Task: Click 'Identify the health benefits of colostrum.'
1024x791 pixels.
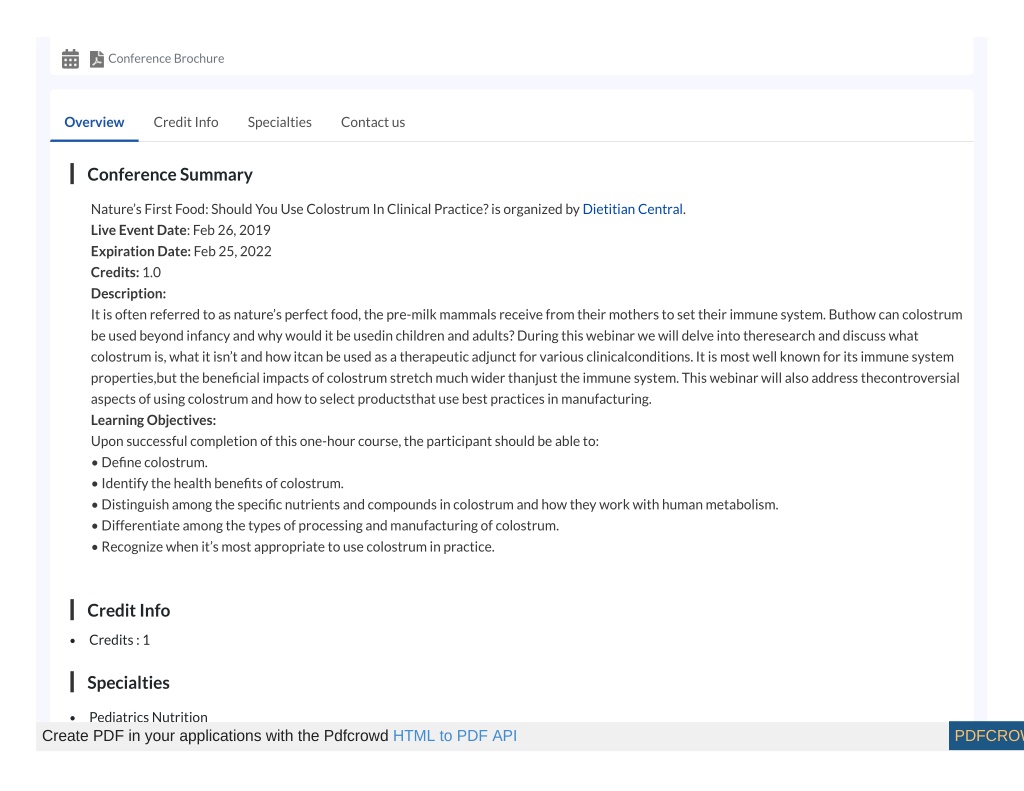Action: 217,483
